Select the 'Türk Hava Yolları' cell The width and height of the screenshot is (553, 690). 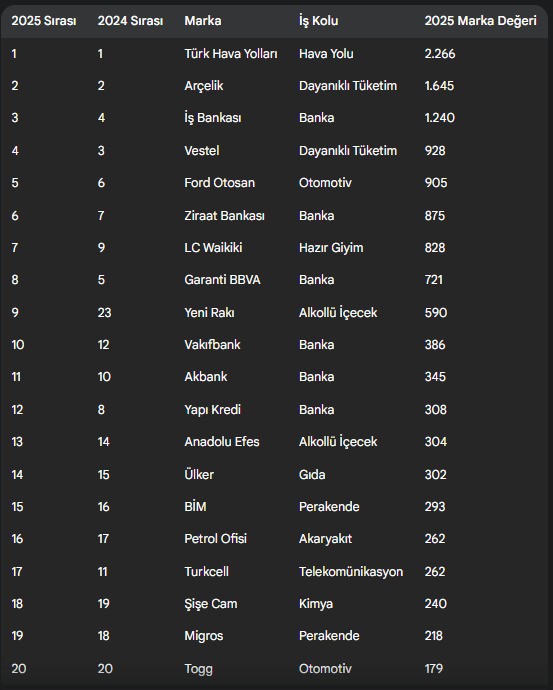pyautogui.click(x=231, y=54)
